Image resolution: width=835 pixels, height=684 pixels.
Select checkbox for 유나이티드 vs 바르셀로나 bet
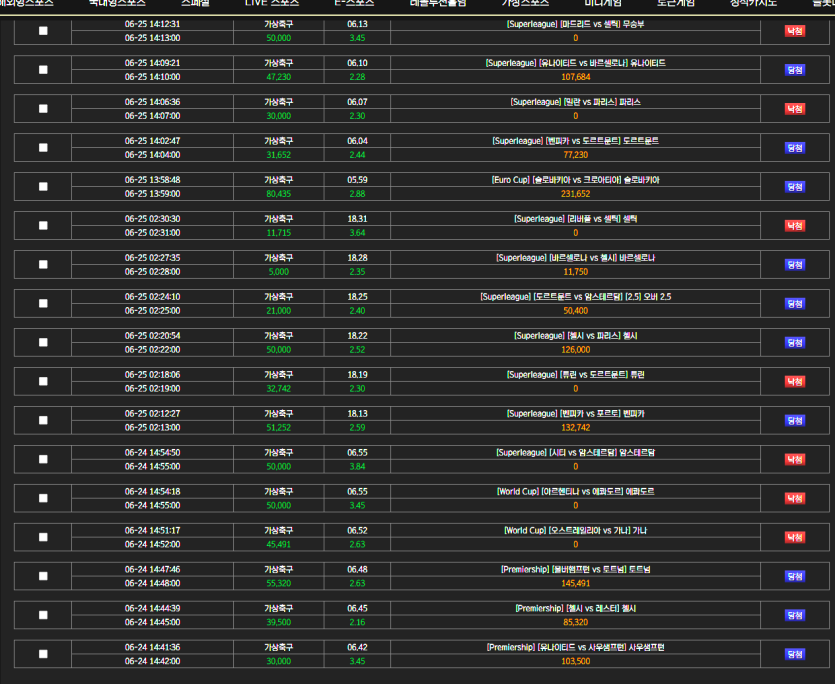[43, 70]
